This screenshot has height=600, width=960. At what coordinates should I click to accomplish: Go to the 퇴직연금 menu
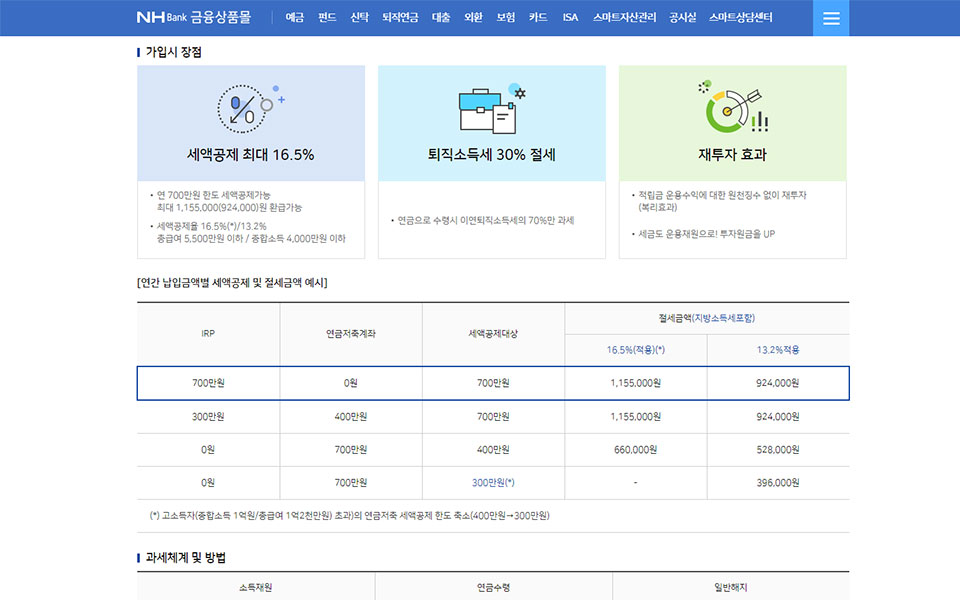[x=400, y=17]
